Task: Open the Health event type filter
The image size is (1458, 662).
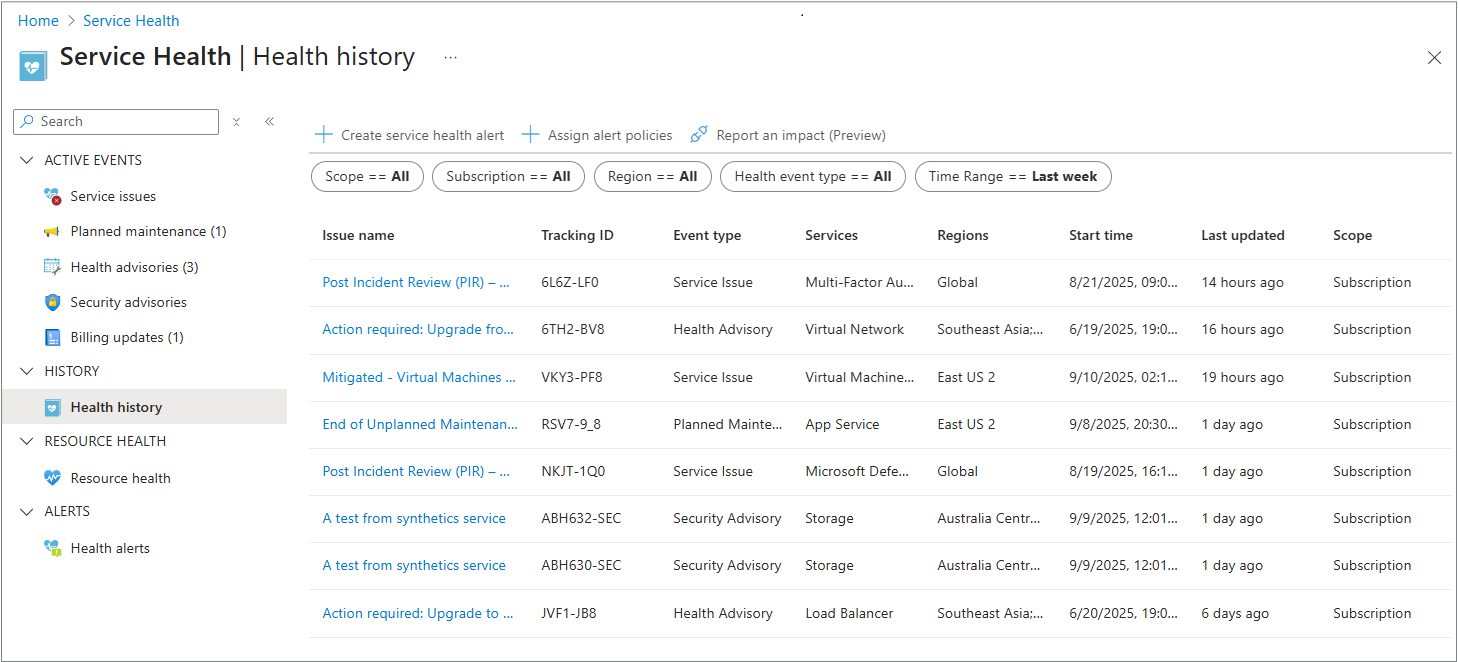Action: pyautogui.click(x=812, y=177)
